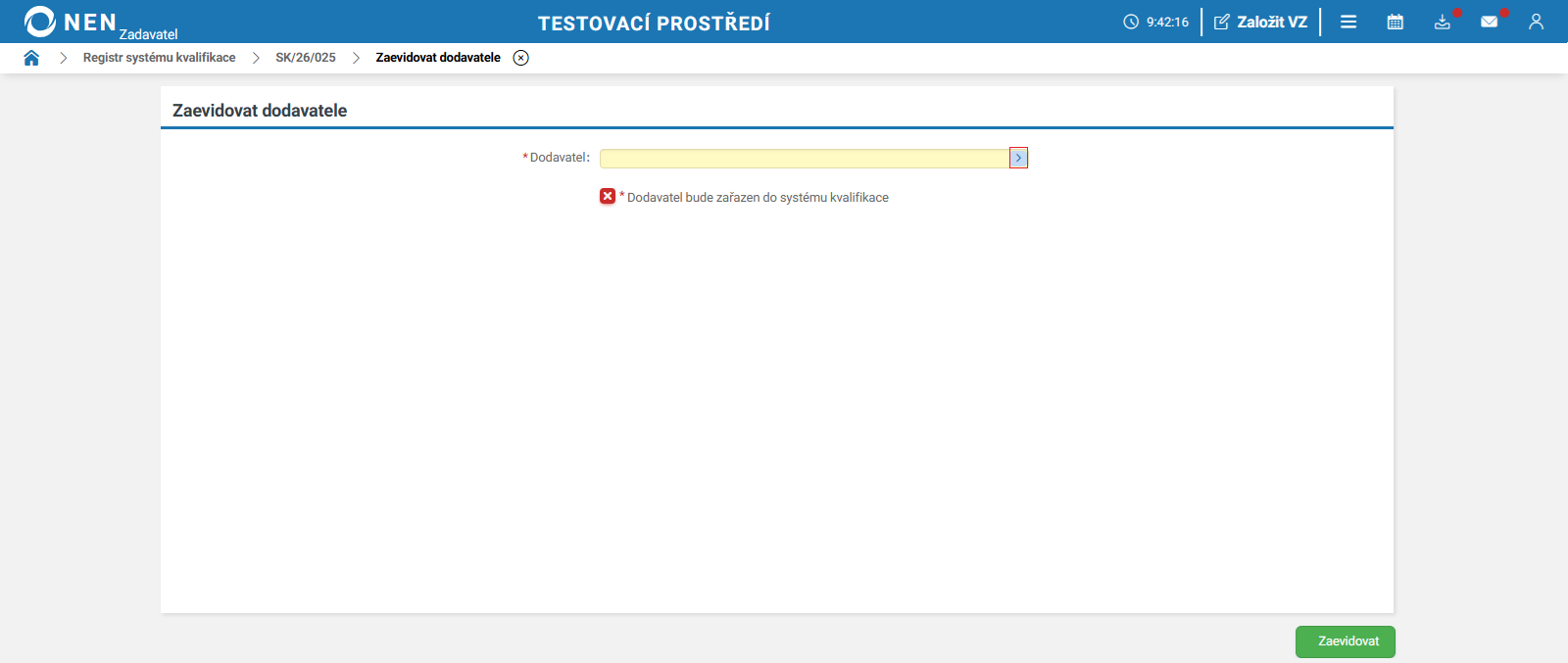Click the Zaevidovat dodavatele panel heading

[260, 111]
